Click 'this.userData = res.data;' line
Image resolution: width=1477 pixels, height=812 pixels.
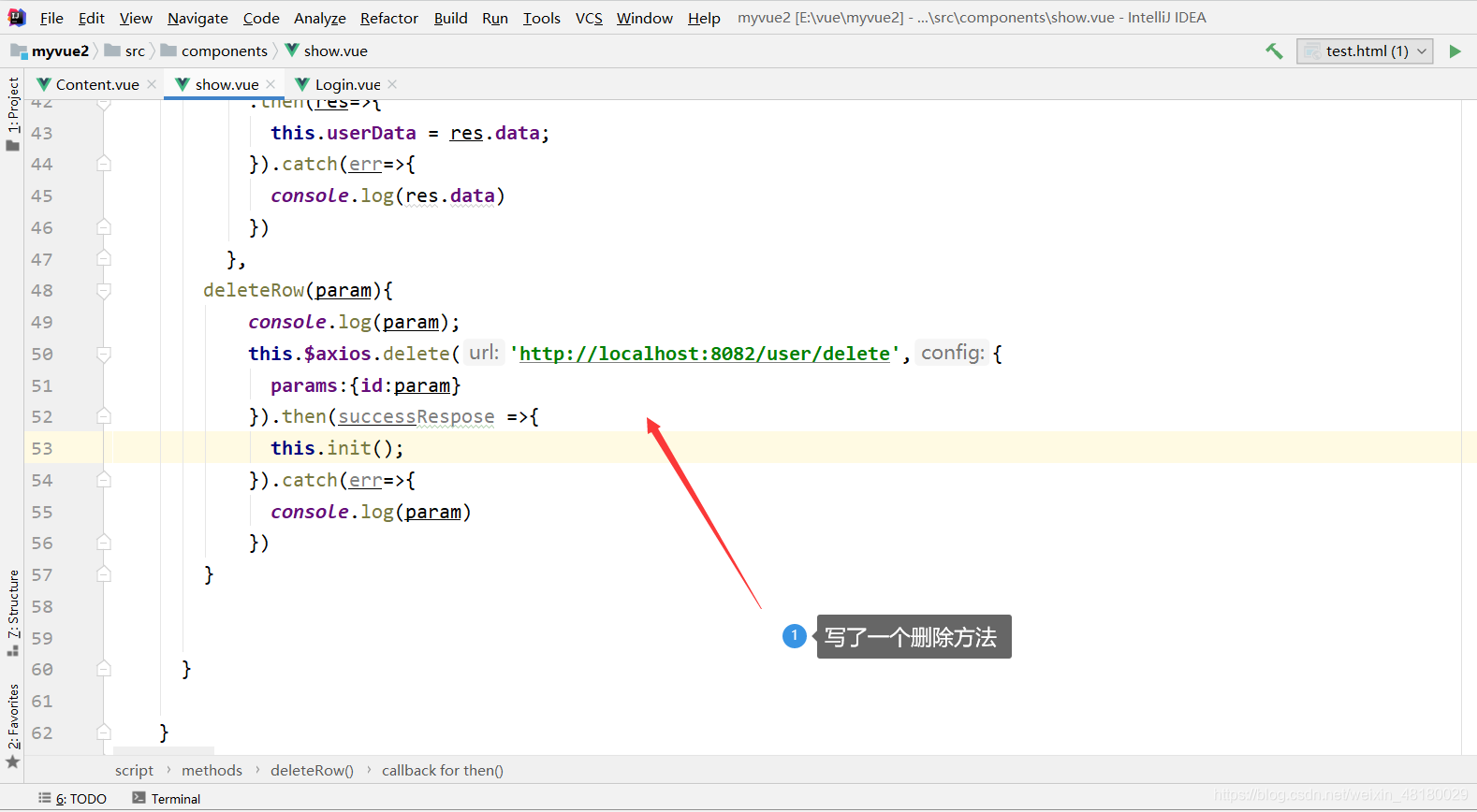click(410, 133)
